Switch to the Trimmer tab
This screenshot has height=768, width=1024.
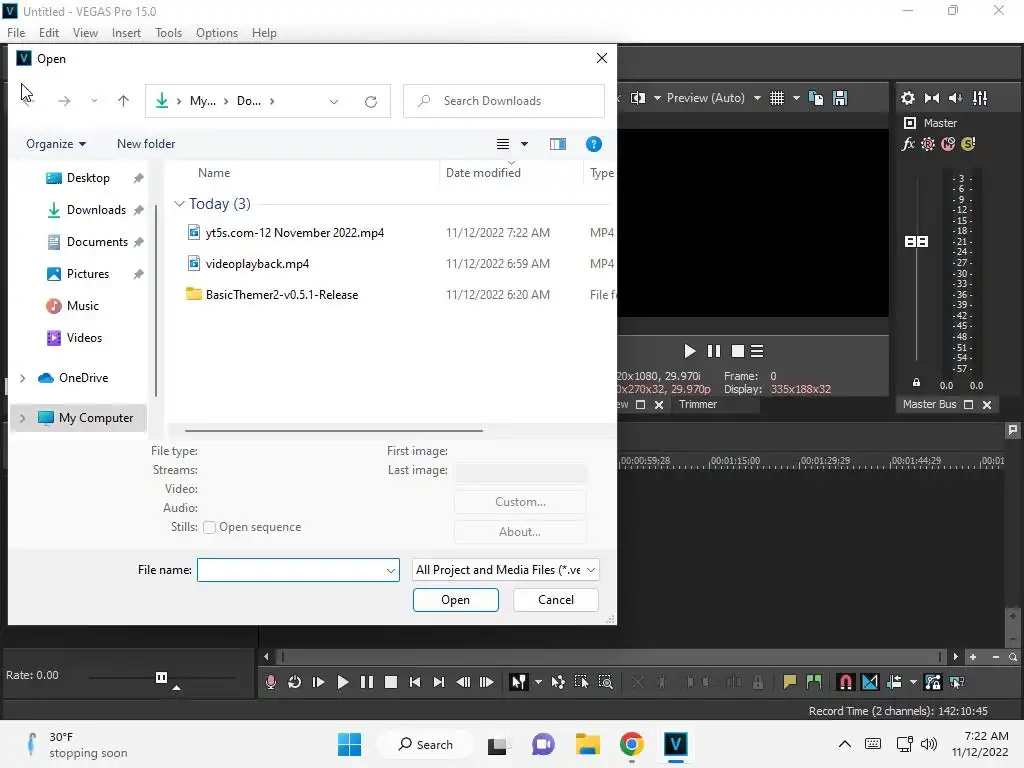click(x=697, y=404)
